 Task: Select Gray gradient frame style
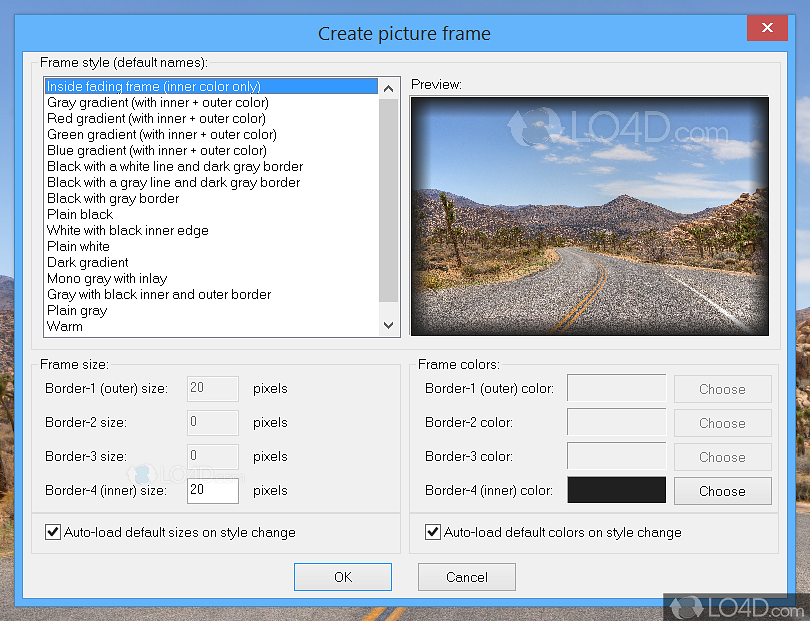(x=157, y=102)
